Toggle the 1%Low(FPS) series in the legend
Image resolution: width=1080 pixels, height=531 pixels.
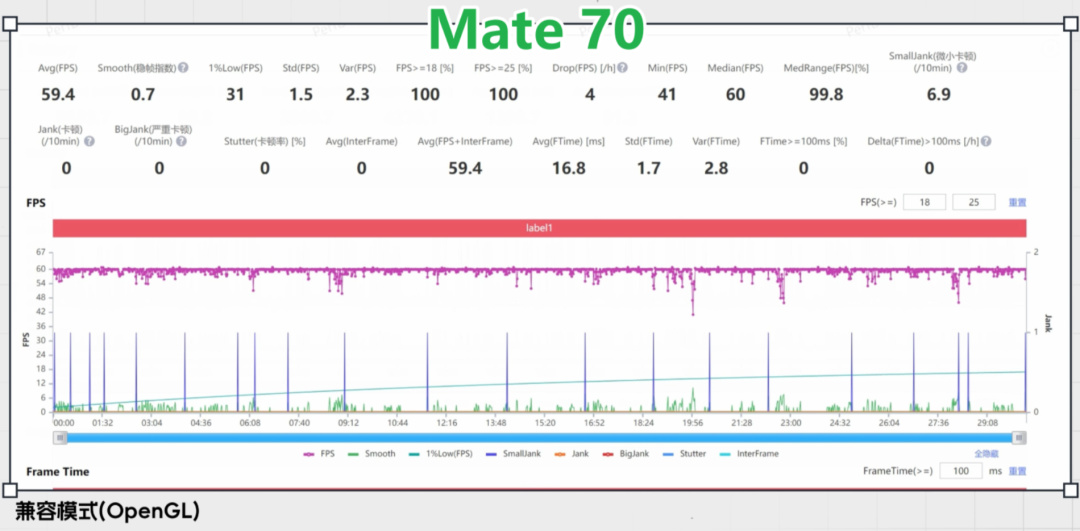(x=442, y=454)
